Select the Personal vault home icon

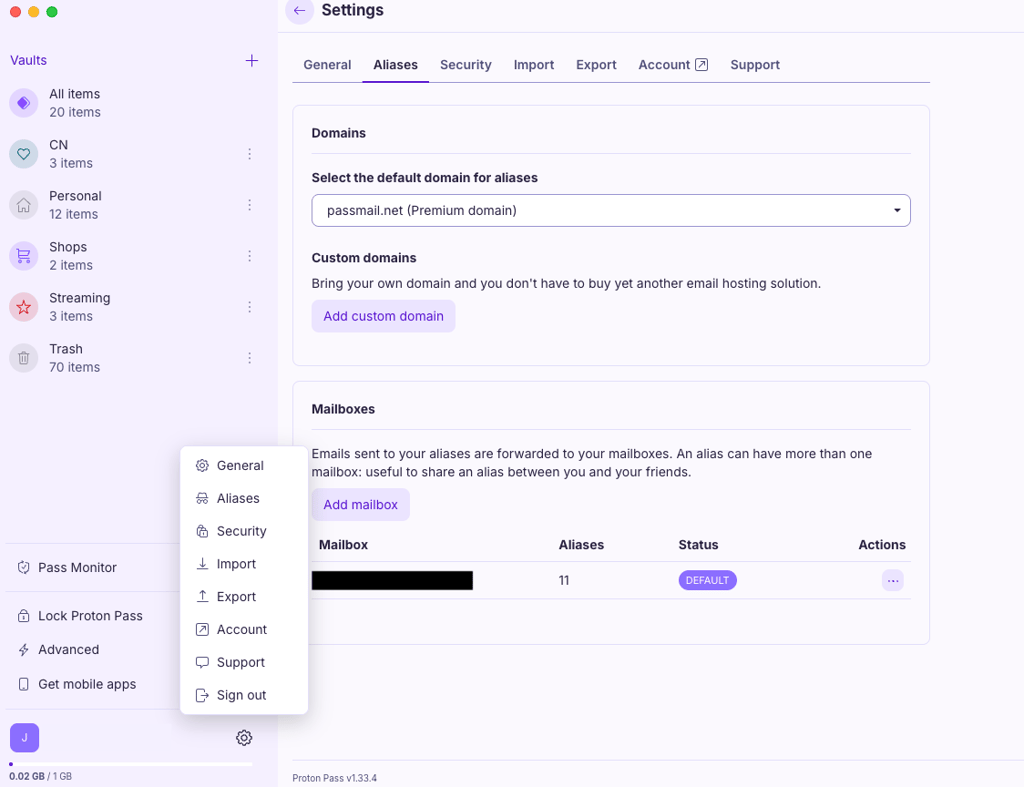point(24,205)
